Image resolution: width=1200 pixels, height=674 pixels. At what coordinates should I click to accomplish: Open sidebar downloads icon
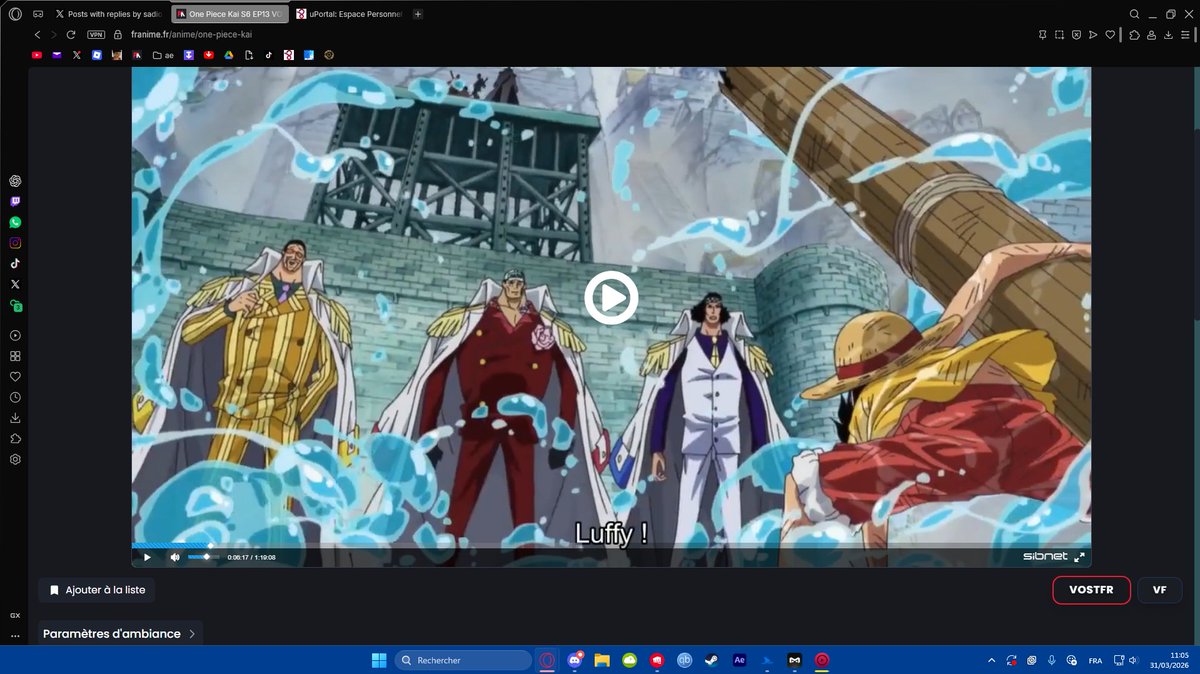click(x=15, y=418)
